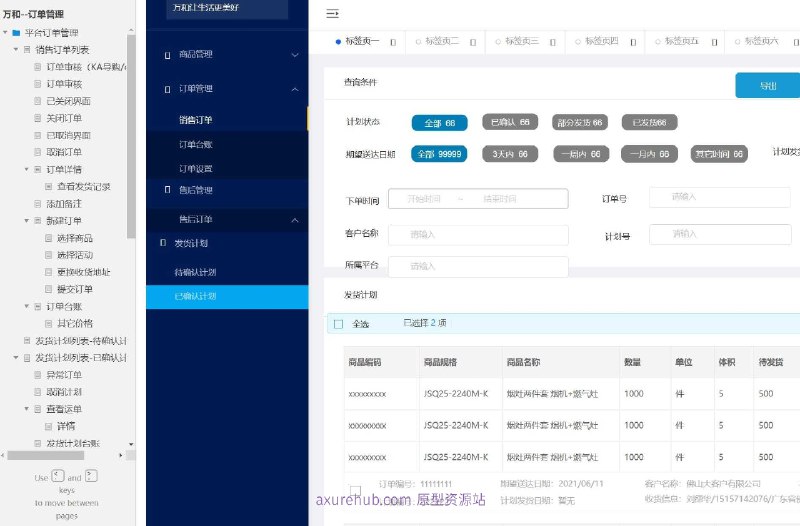Image resolution: width=800 pixels, height=526 pixels.
Task: Switch to the 标签页二 tab
Action: click(x=442, y=41)
